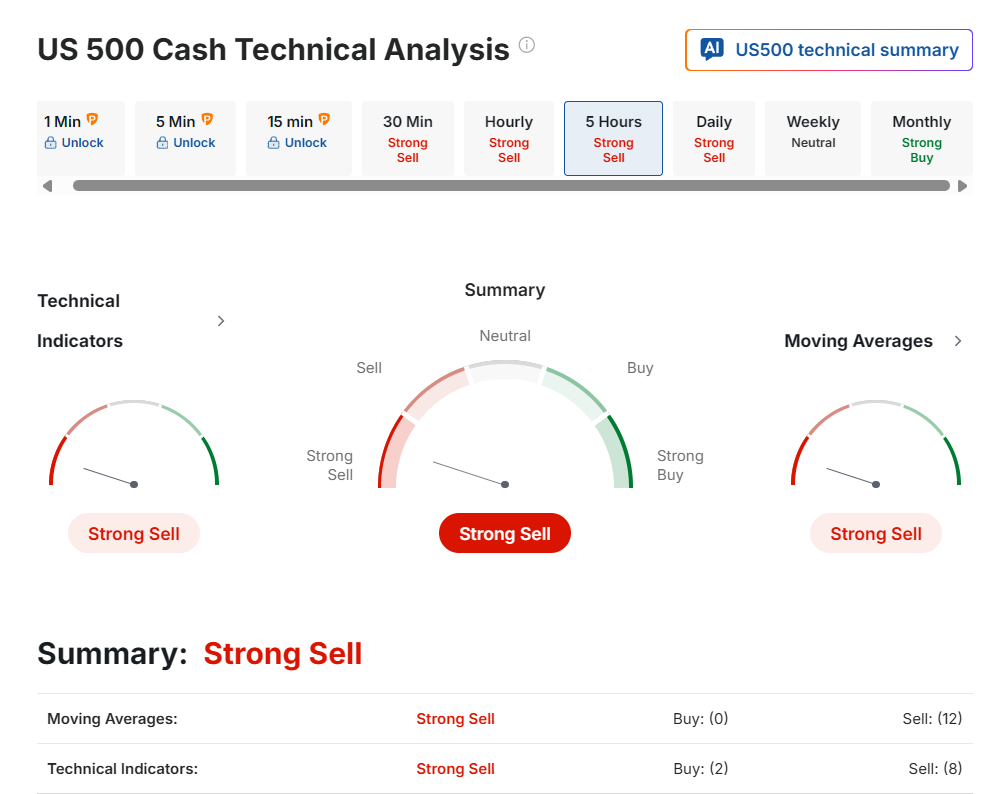Open US500 technical summary button
This screenshot has width=994, height=794.
tap(829, 50)
